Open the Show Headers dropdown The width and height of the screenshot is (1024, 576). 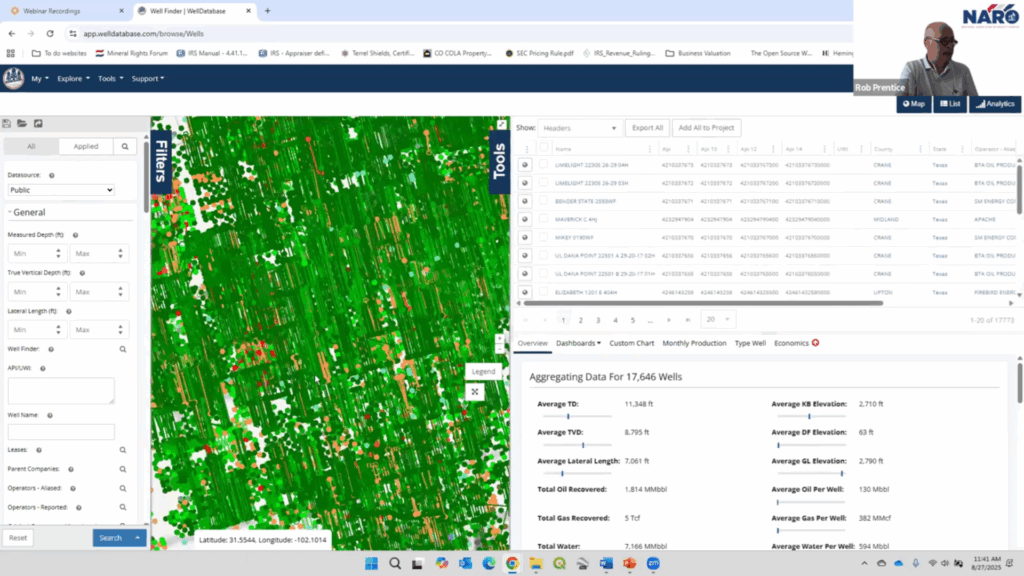click(x=579, y=128)
